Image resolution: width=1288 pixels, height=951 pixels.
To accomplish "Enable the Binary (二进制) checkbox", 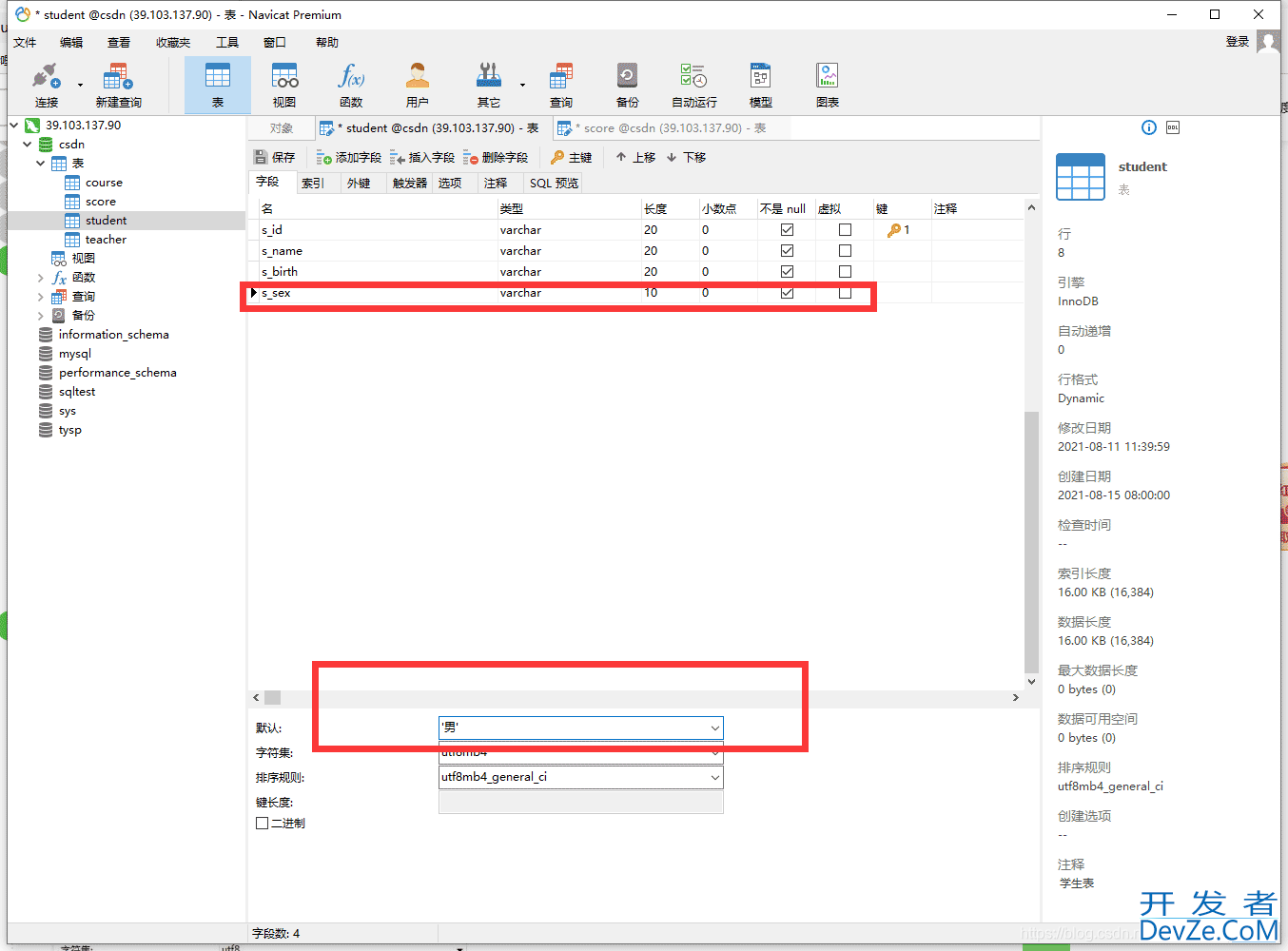I will click(263, 824).
